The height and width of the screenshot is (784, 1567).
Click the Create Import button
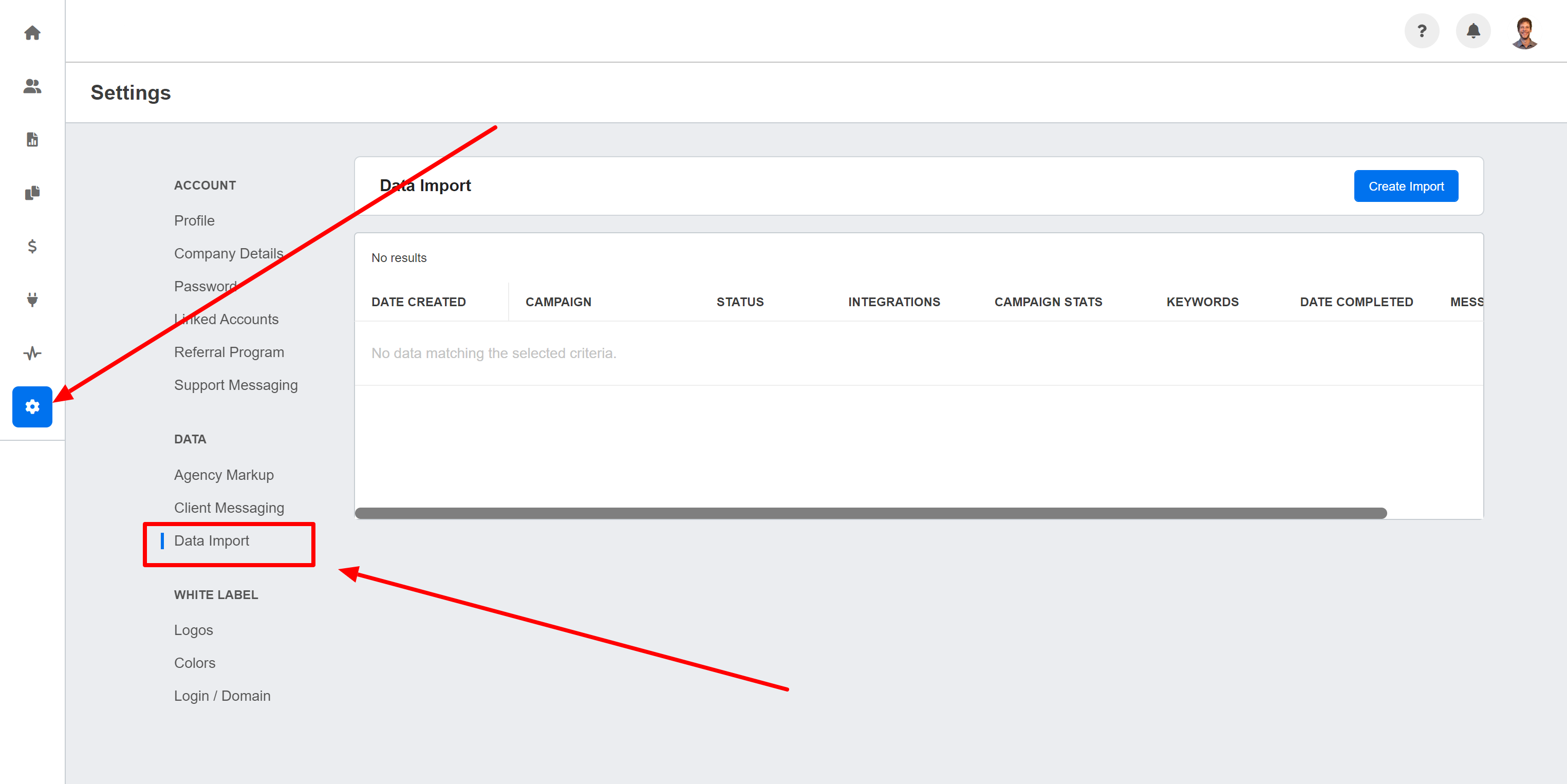coord(1407,185)
